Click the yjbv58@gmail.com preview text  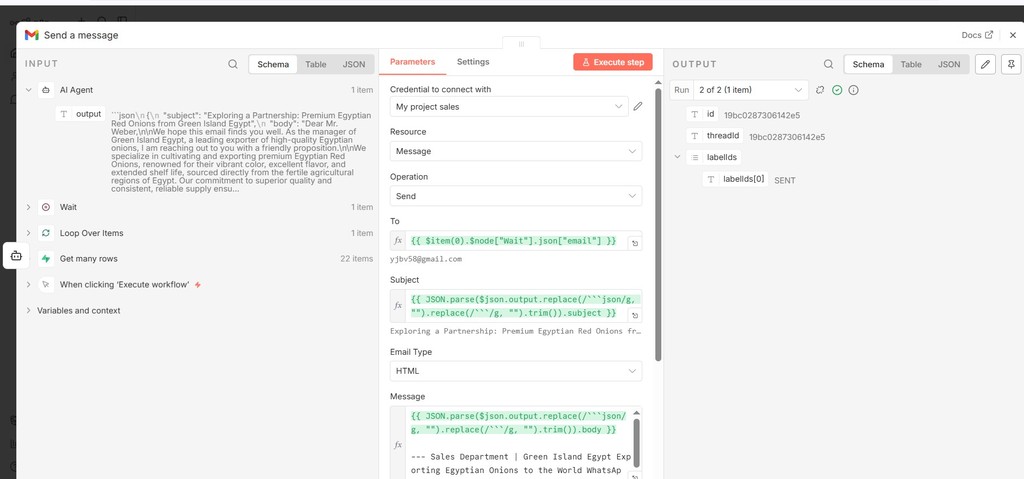(426, 259)
